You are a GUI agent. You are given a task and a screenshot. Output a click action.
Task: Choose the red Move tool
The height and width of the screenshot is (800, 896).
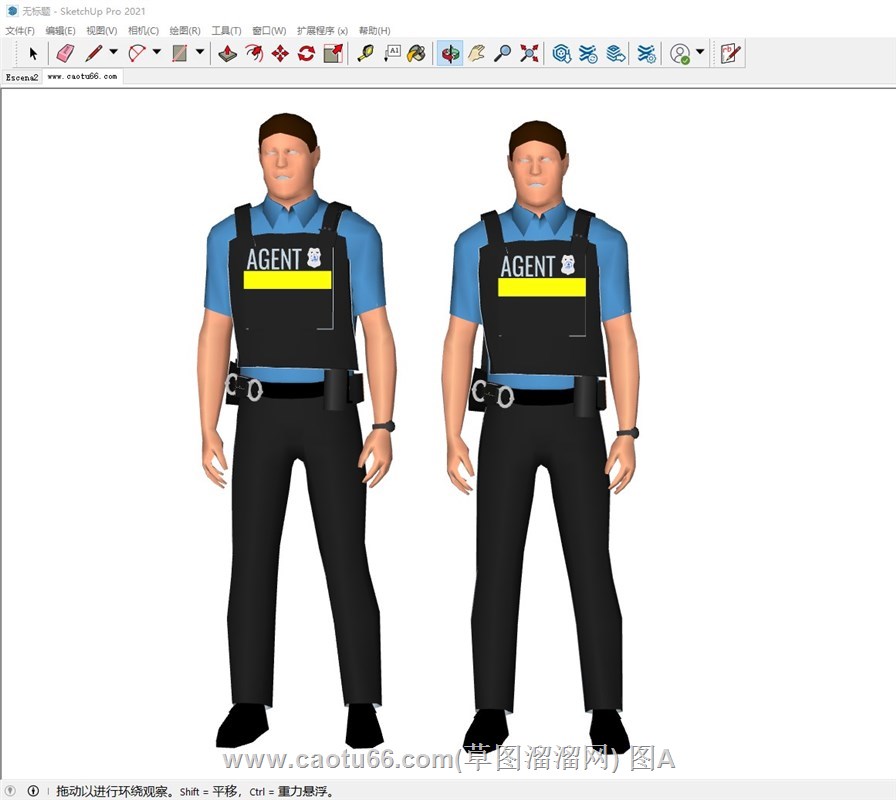(x=280, y=53)
